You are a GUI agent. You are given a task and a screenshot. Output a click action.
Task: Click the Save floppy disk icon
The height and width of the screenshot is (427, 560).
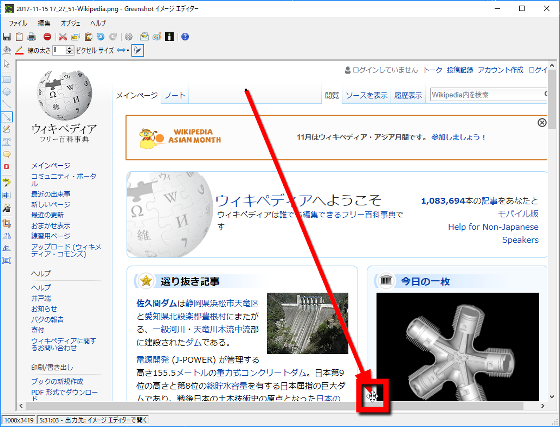pos(7,36)
